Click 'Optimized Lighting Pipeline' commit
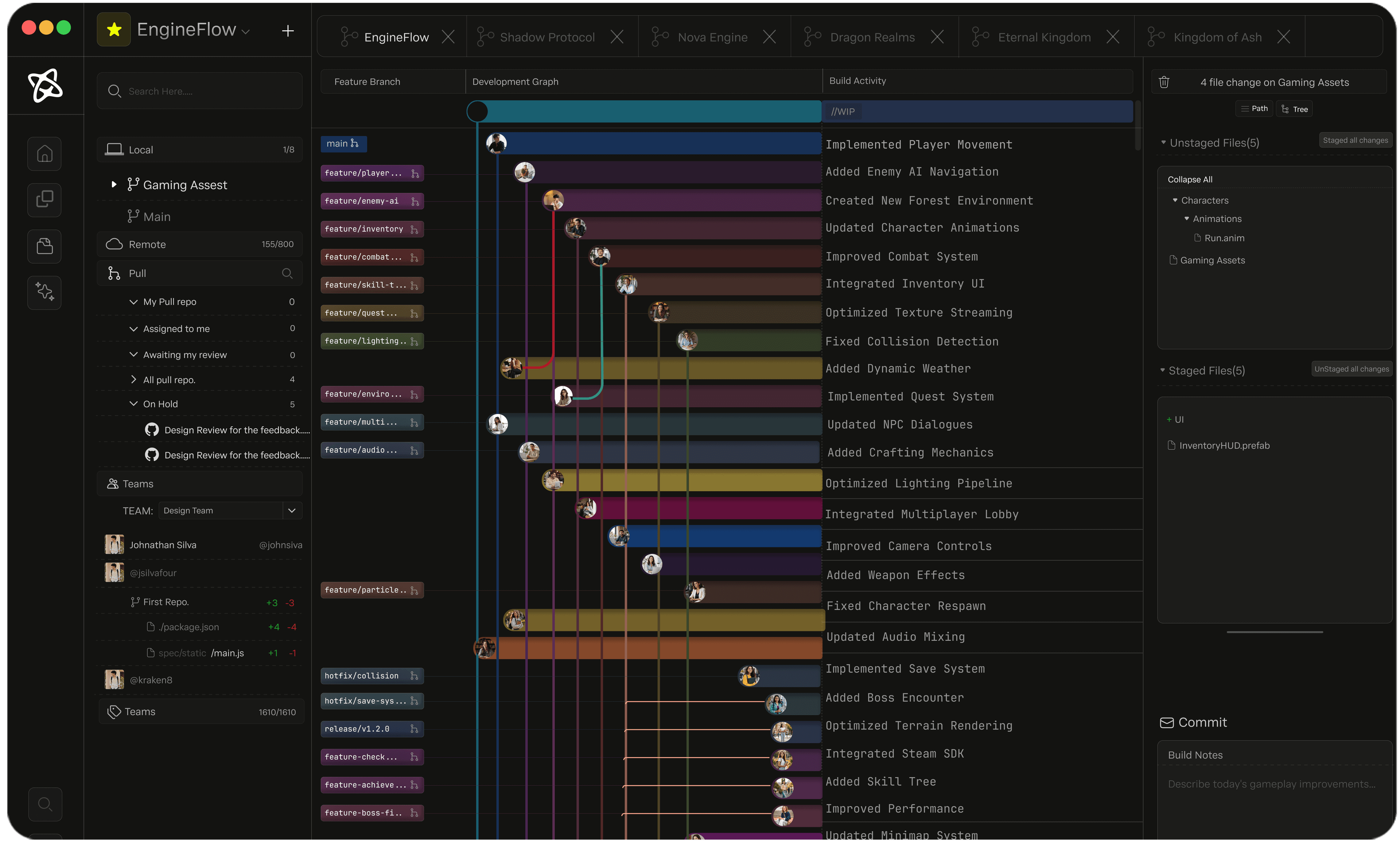 click(x=918, y=483)
